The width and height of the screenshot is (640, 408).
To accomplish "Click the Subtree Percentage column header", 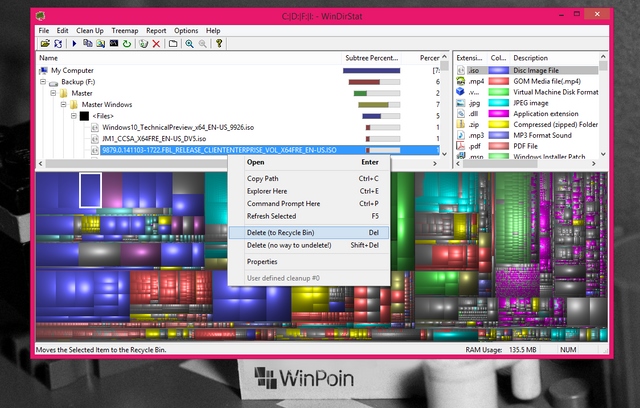I will [x=371, y=58].
